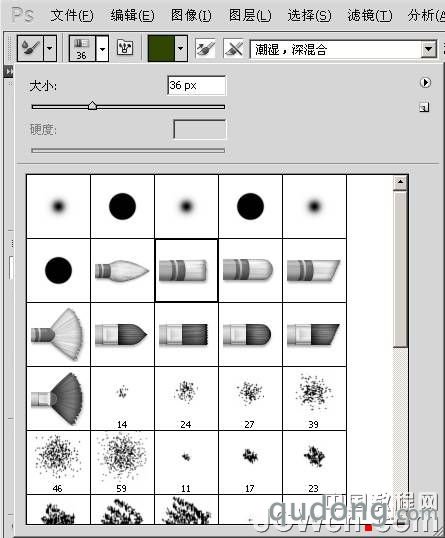Open the 图像(I) menu
This screenshot has height=538, width=445.
pyautogui.click(x=191, y=15)
